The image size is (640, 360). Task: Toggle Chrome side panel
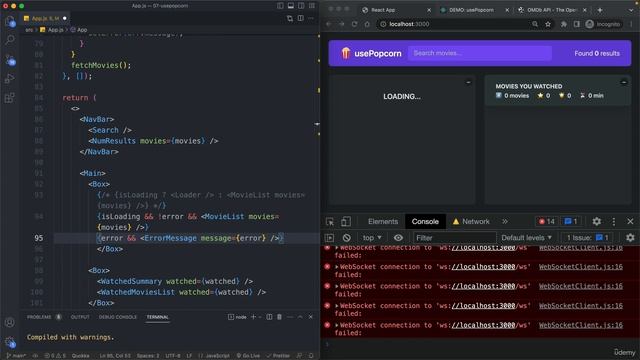(576, 24)
